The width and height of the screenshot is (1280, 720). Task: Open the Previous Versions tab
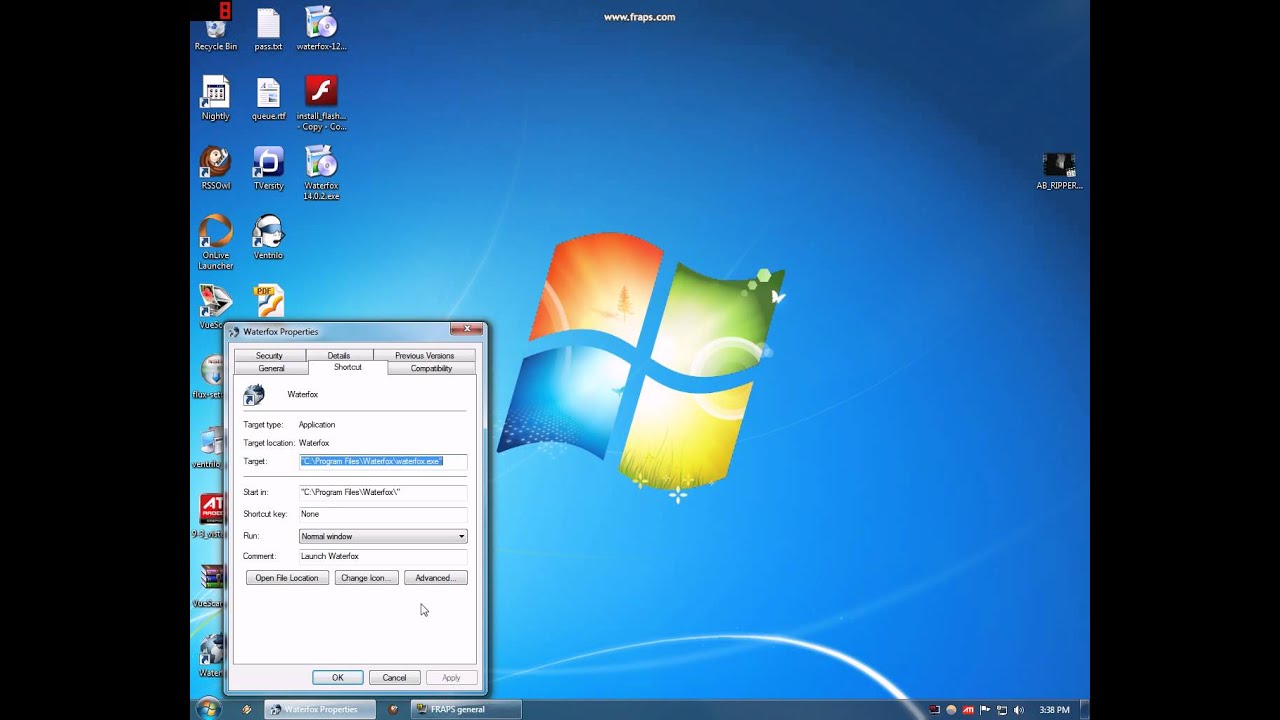coord(424,355)
